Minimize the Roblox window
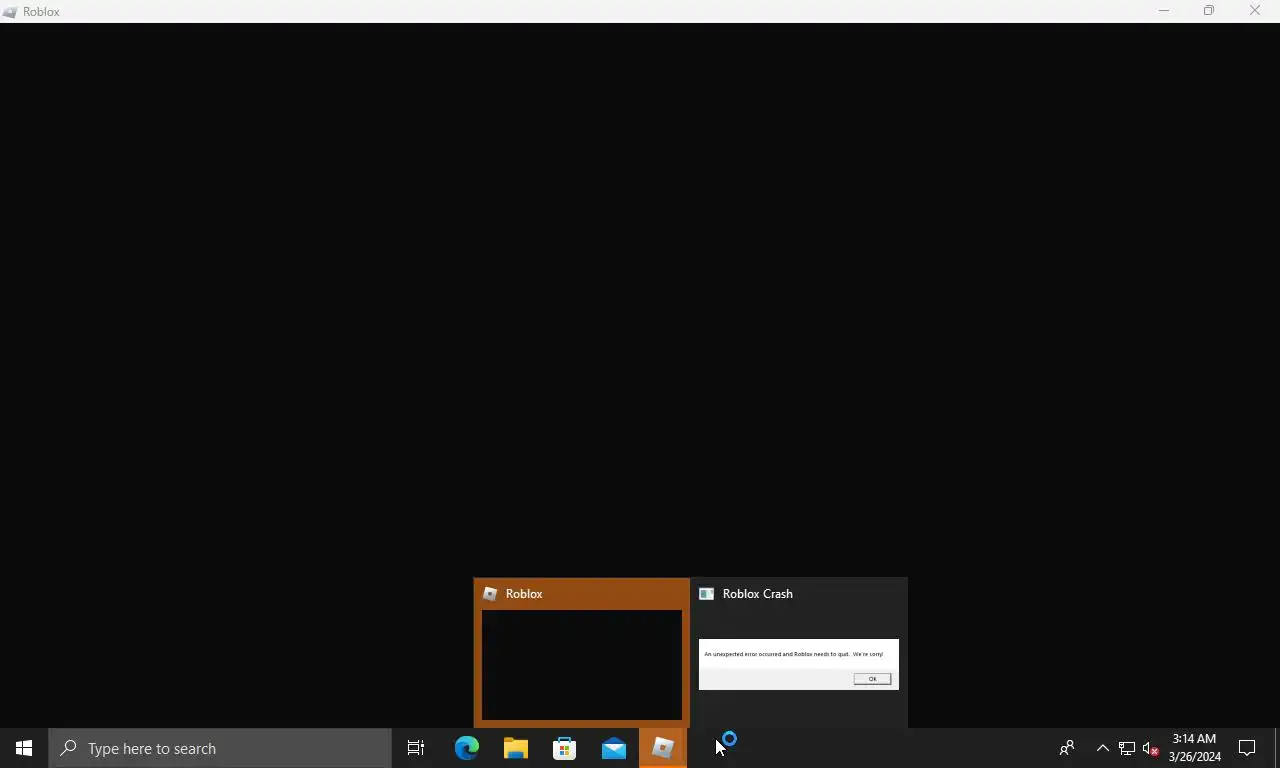Image resolution: width=1280 pixels, height=768 pixels. tap(1164, 11)
